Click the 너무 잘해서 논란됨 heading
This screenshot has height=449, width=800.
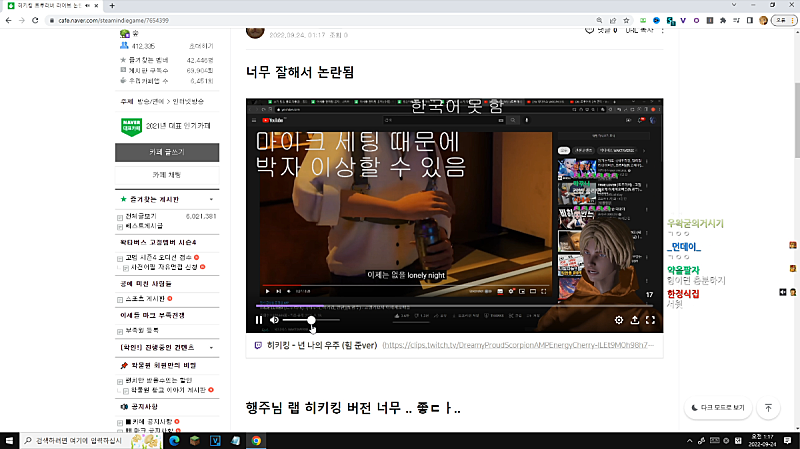[x=300, y=72]
